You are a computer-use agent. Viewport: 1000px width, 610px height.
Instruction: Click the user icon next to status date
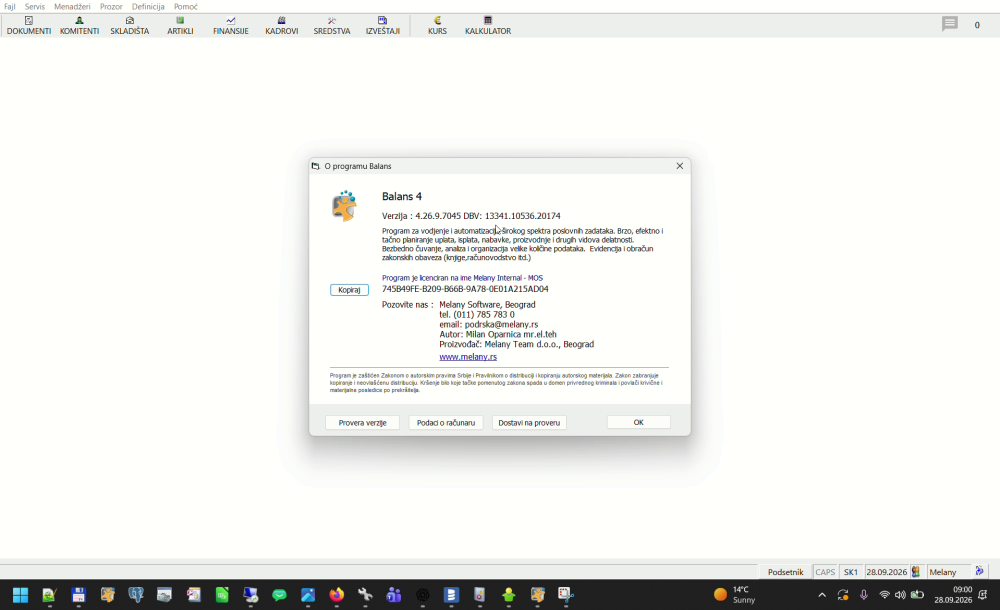[x=916, y=572]
